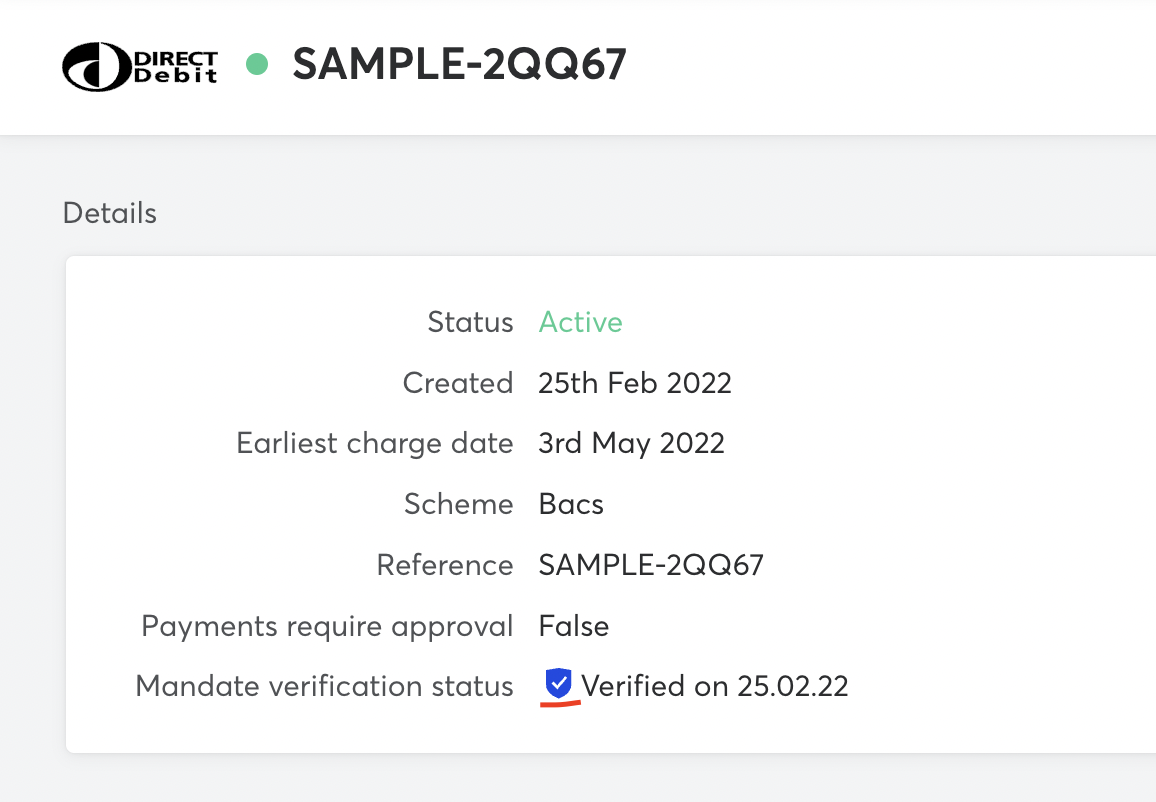
Task: Click the Direct Debit logo
Action: click(140, 66)
